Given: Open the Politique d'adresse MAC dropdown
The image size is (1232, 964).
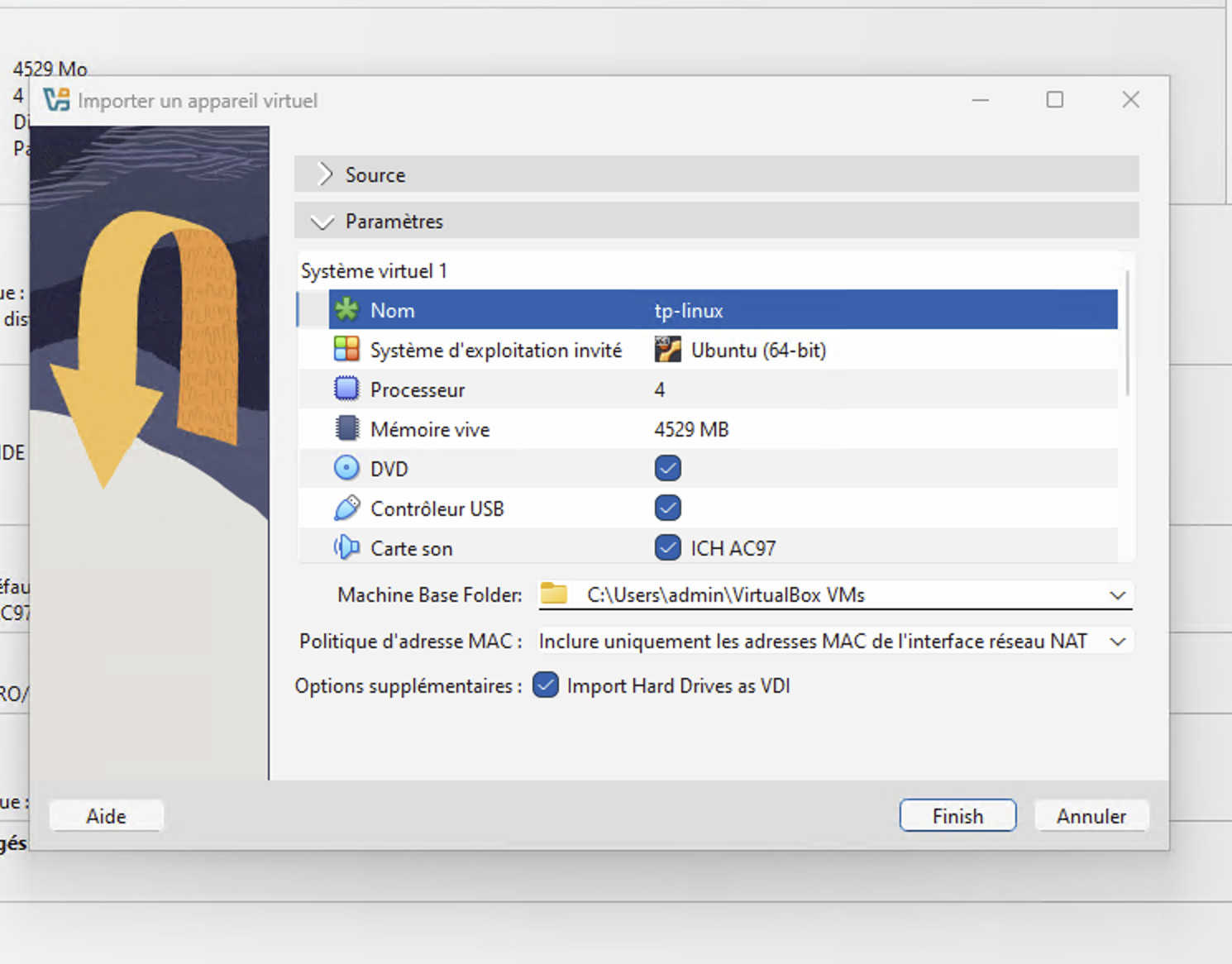Looking at the screenshot, I should point(1117,642).
